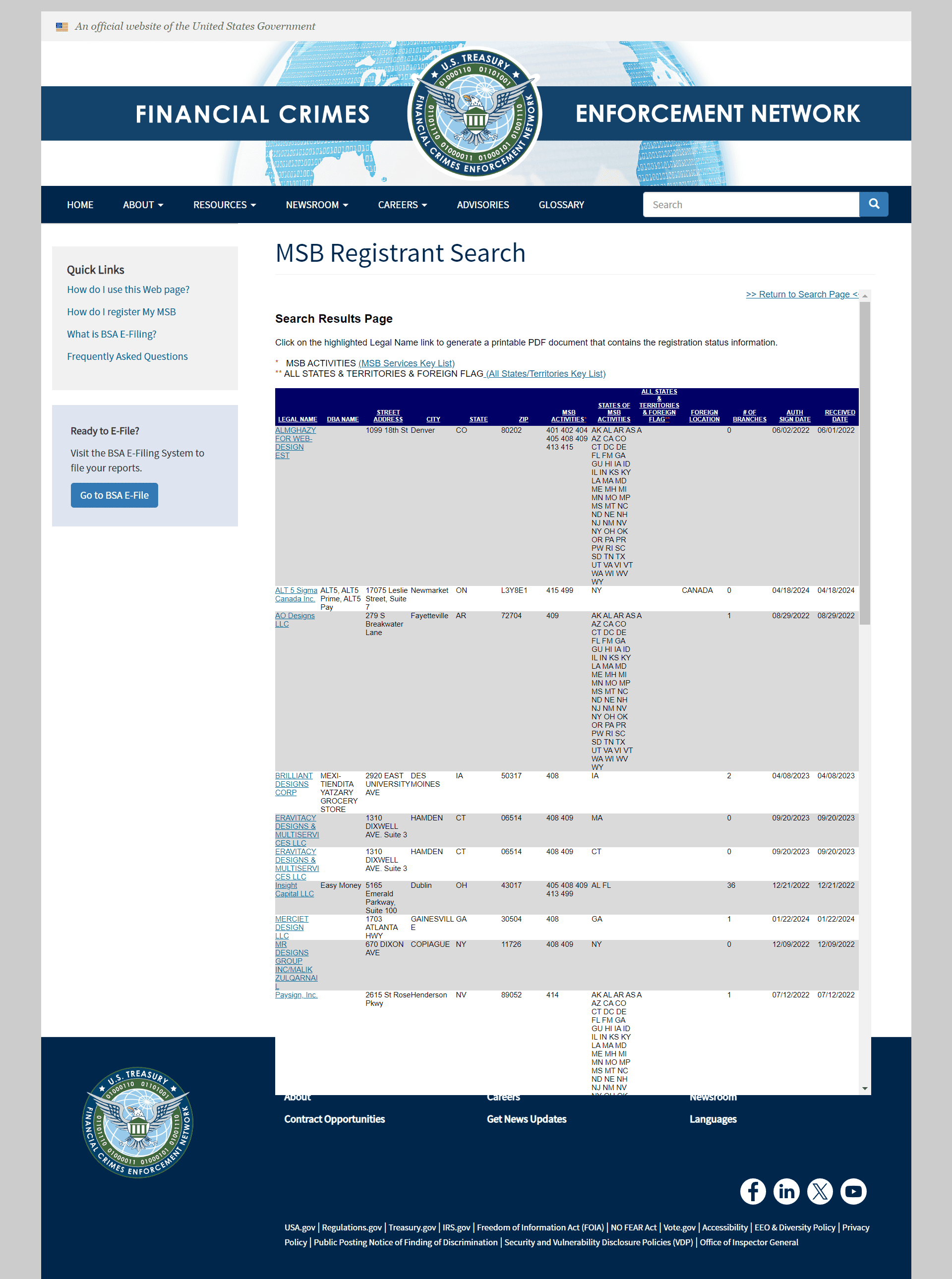952x1279 pixels.
Task: Sort by MSB ACTIVITIES column header
Action: coord(568,415)
